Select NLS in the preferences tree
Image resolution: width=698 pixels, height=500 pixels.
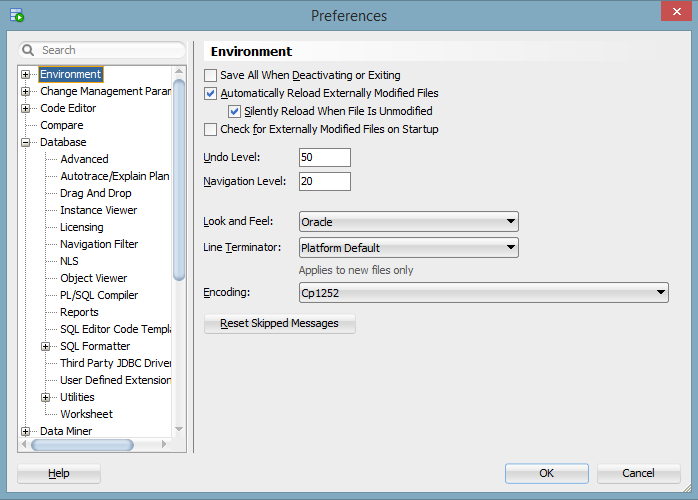point(69,261)
